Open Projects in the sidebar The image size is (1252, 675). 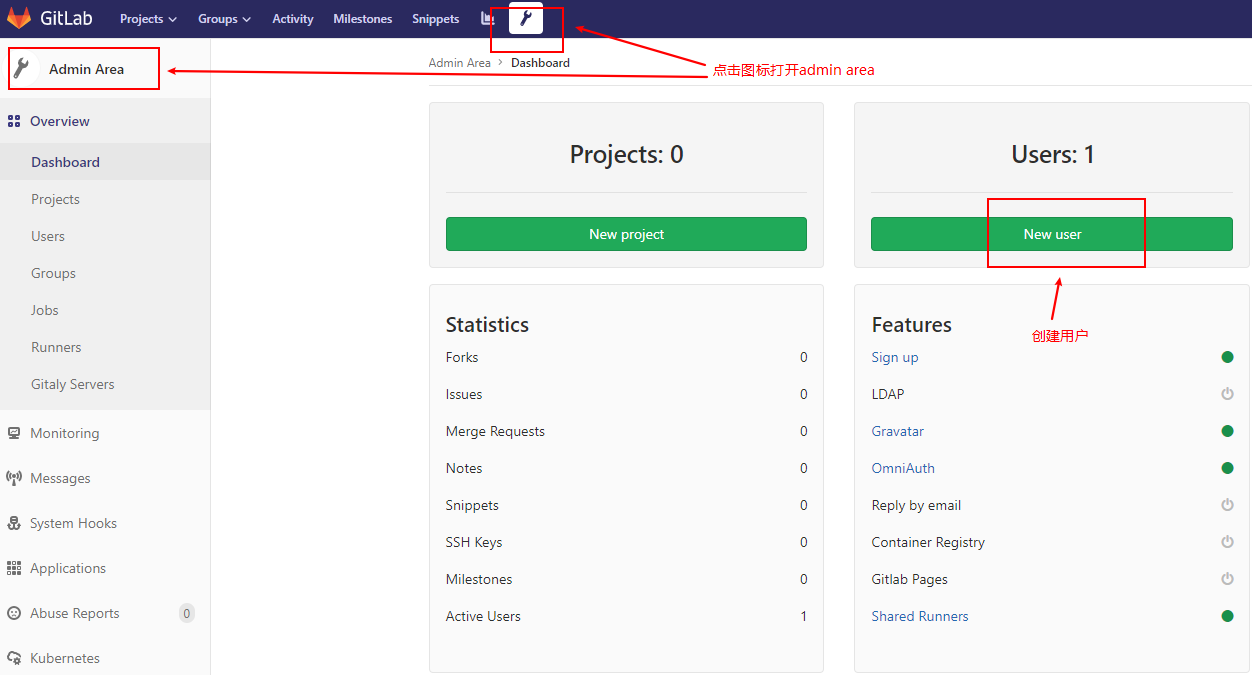click(x=105, y=199)
